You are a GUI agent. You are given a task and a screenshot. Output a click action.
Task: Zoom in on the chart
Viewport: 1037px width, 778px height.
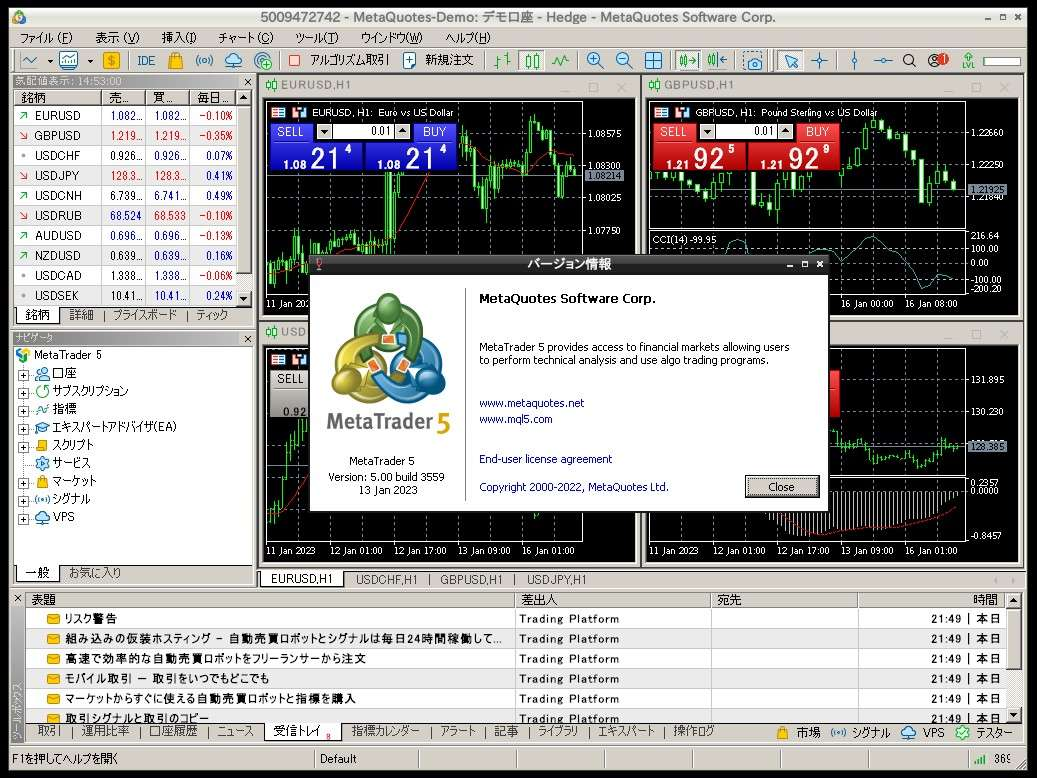point(595,61)
